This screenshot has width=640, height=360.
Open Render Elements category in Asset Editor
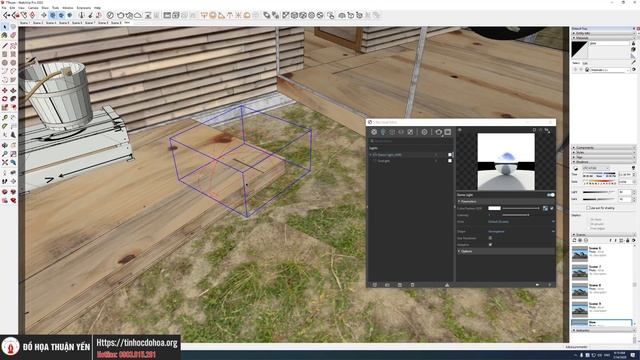click(401, 132)
